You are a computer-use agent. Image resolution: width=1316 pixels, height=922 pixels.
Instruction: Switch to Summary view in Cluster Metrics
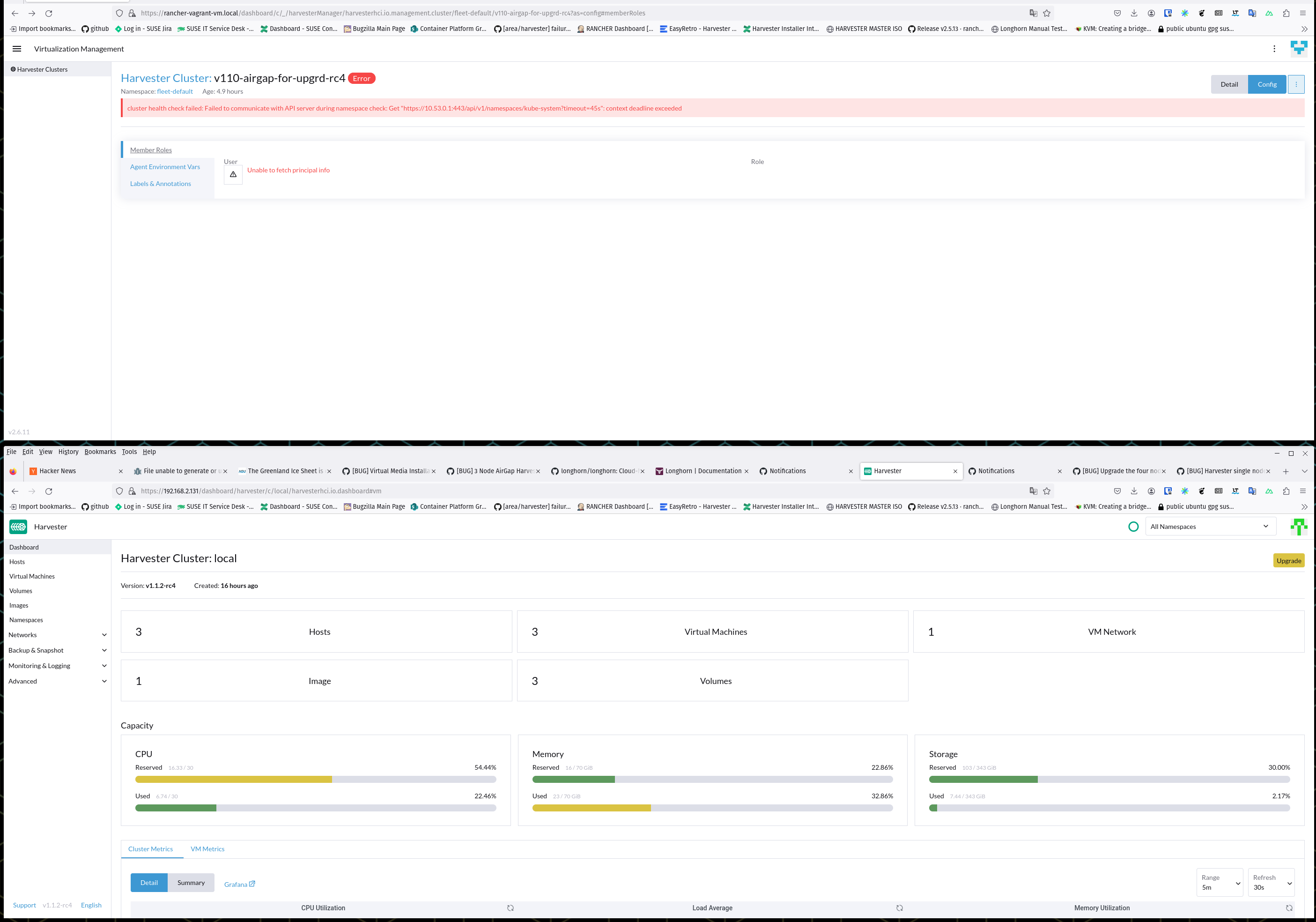tap(191, 883)
